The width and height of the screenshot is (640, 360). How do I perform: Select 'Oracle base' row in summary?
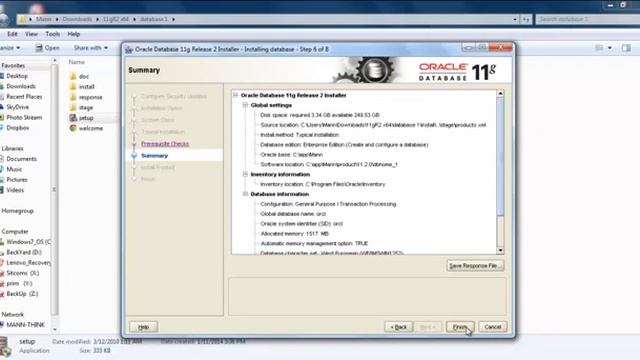pos(291,155)
